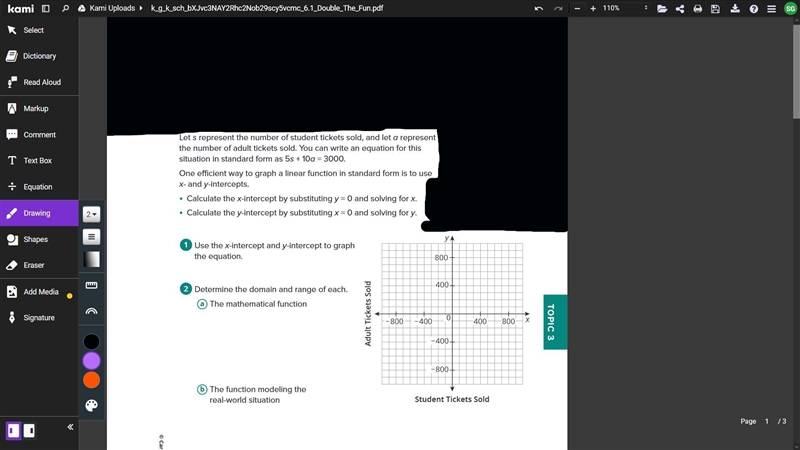Click the Kami logo

tap(20, 8)
